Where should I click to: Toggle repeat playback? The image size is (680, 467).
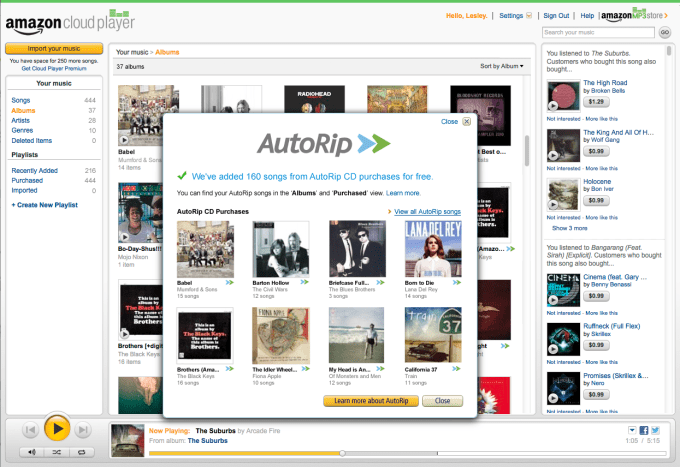(82, 452)
